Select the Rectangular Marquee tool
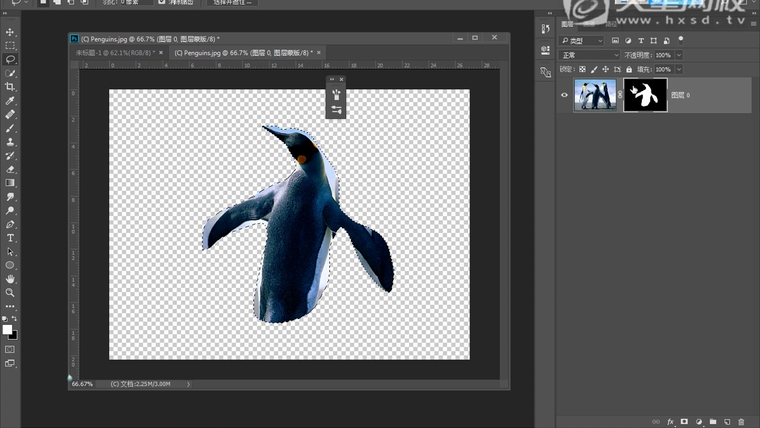 point(10,46)
